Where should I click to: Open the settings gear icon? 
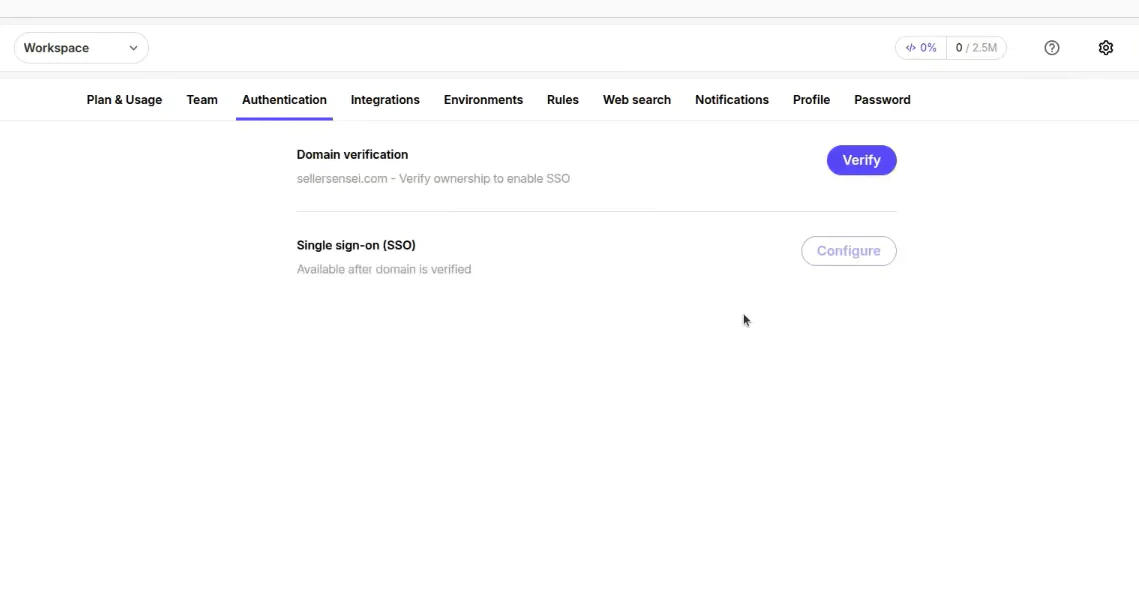pos(1106,48)
